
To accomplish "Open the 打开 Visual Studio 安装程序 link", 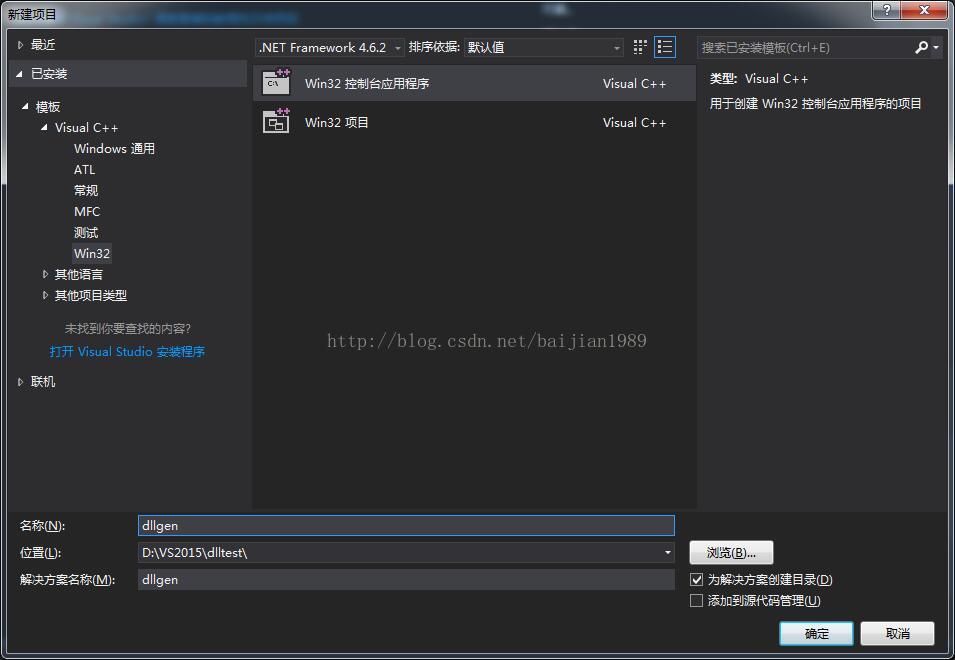I will 127,351.
